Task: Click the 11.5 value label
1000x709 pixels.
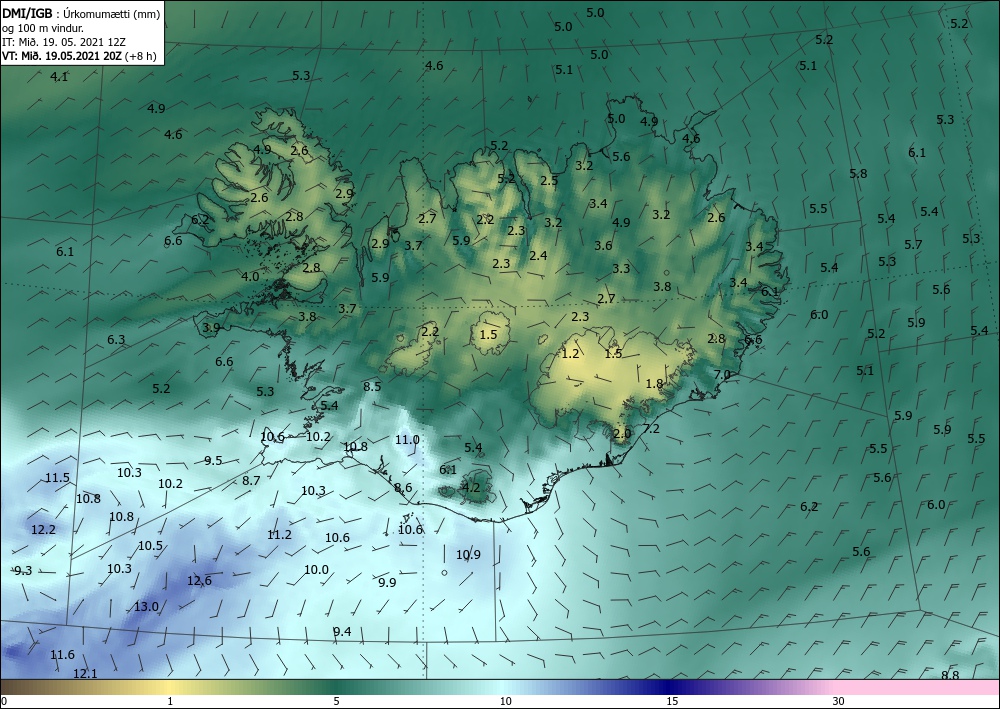Action: point(57,478)
